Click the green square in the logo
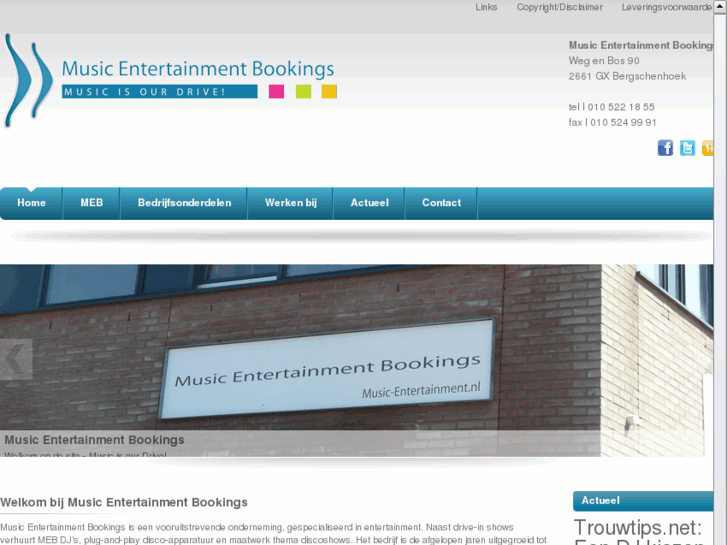This screenshot has height=545, width=727. tap(303, 91)
